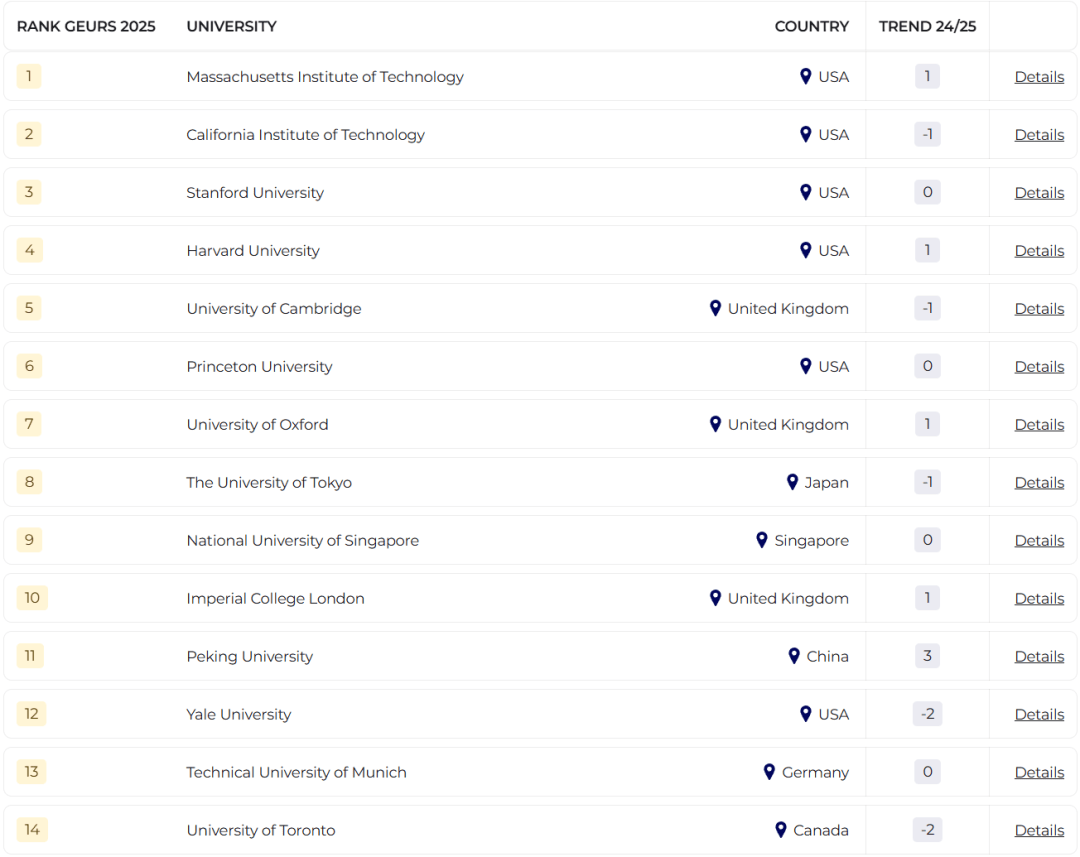The height and width of the screenshot is (857, 1080).
Task: Select Peking University name
Action: pos(250,657)
